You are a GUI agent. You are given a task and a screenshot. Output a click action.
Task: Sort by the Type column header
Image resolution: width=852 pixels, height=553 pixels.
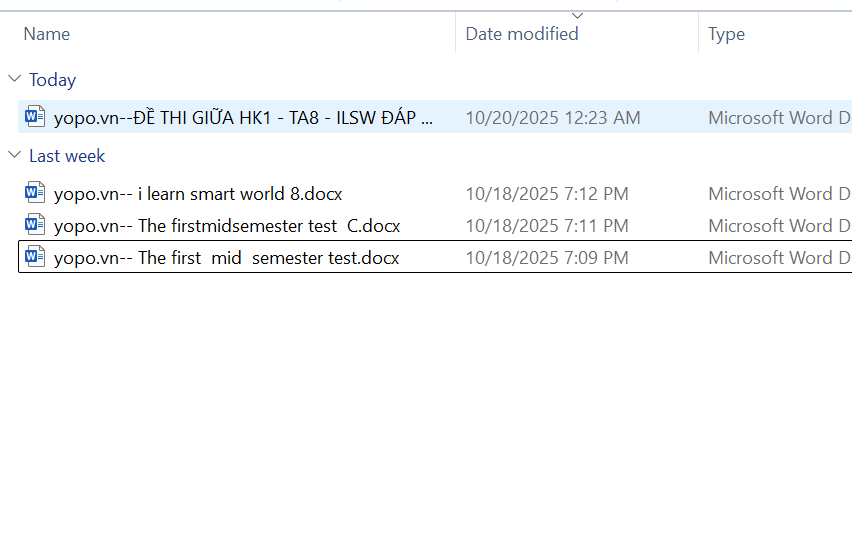(x=727, y=34)
